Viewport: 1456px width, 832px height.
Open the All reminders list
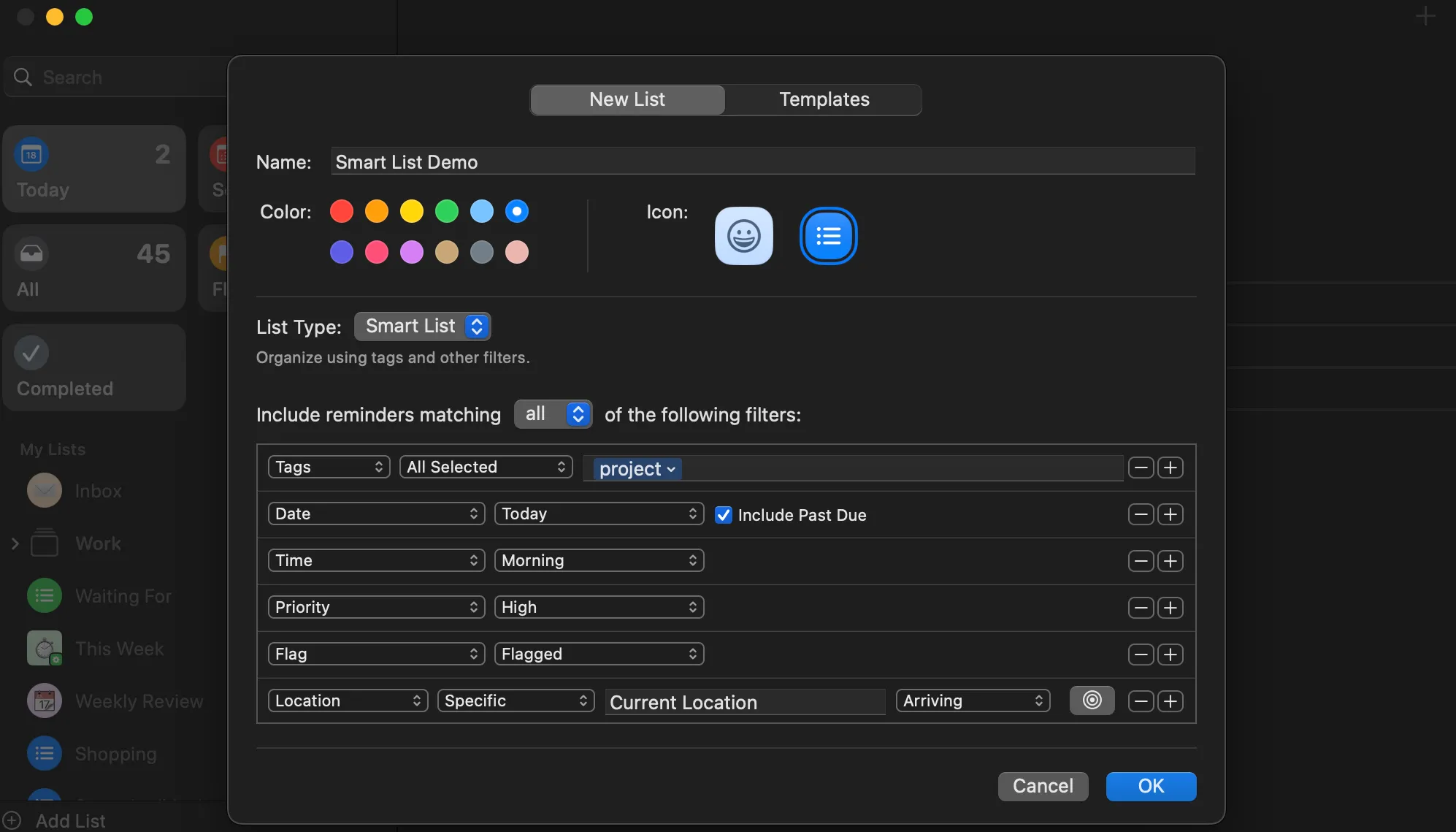pyautogui.click(x=93, y=268)
